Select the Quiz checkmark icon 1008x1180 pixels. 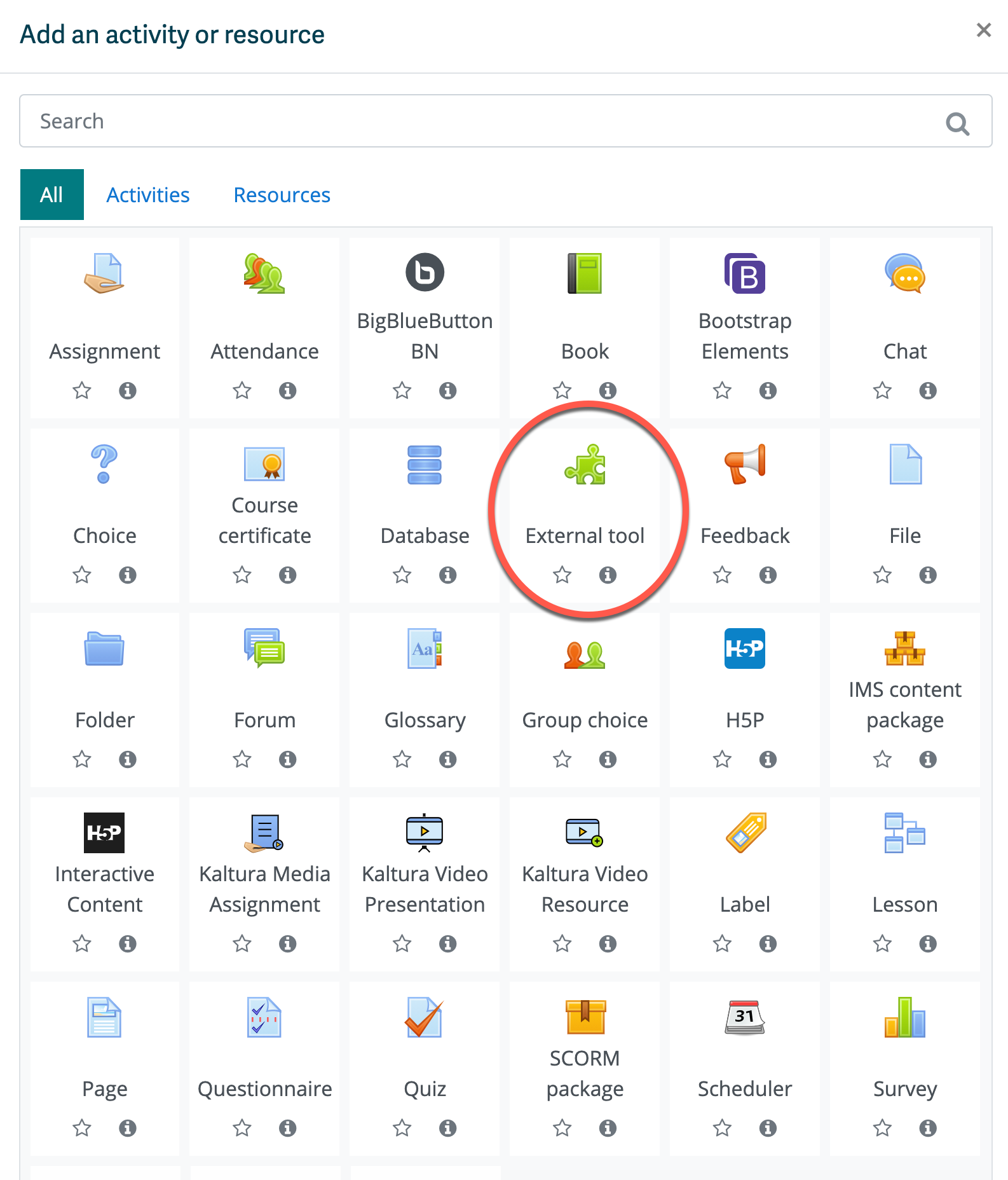(x=425, y=1017)
